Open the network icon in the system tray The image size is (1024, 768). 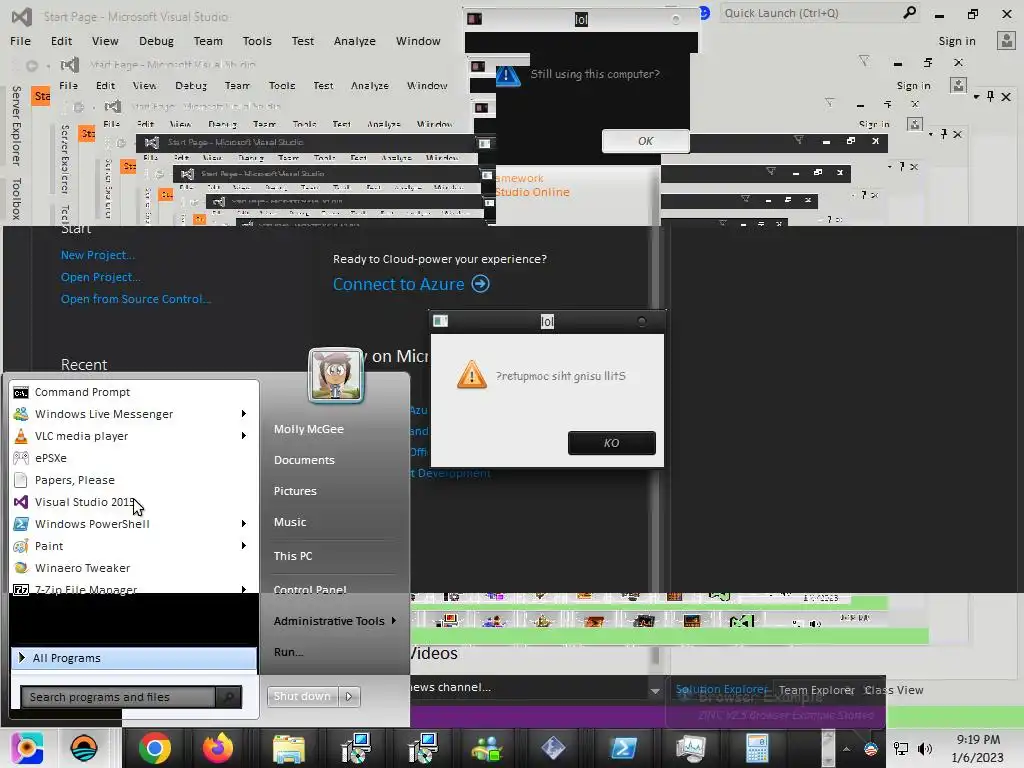pos(901,749)
